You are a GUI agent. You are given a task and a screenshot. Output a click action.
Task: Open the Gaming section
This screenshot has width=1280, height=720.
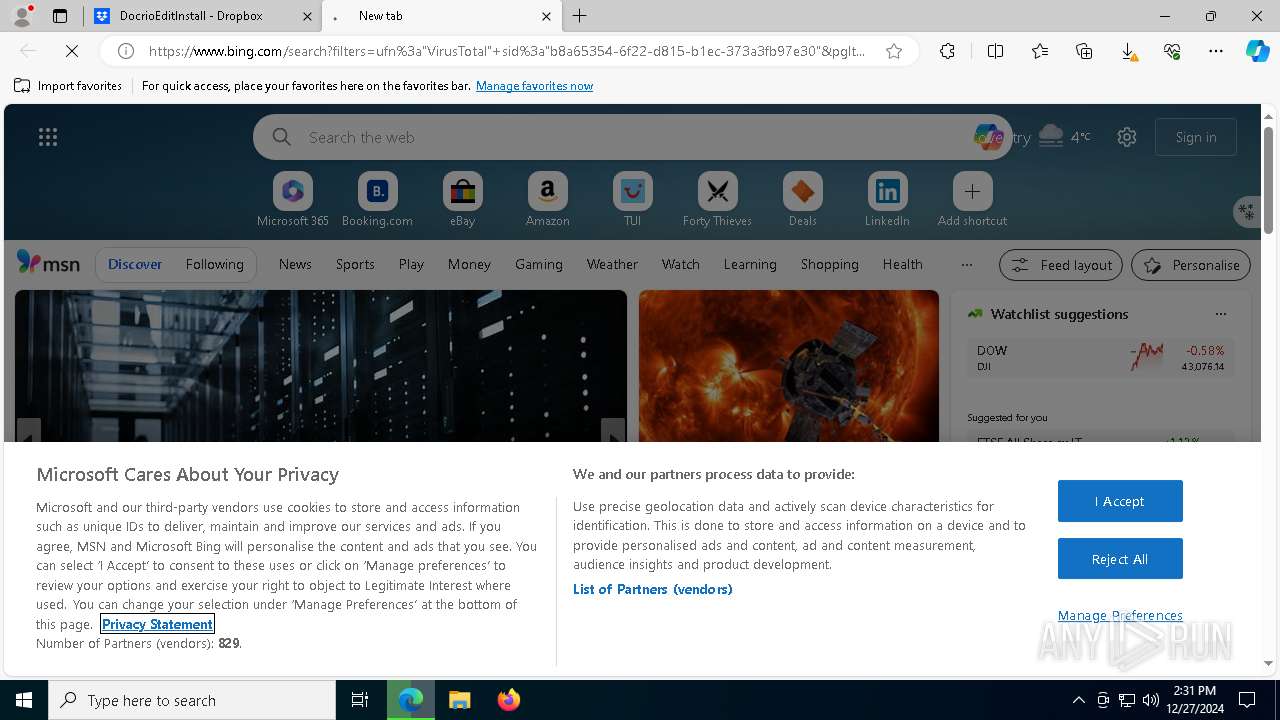539,264
